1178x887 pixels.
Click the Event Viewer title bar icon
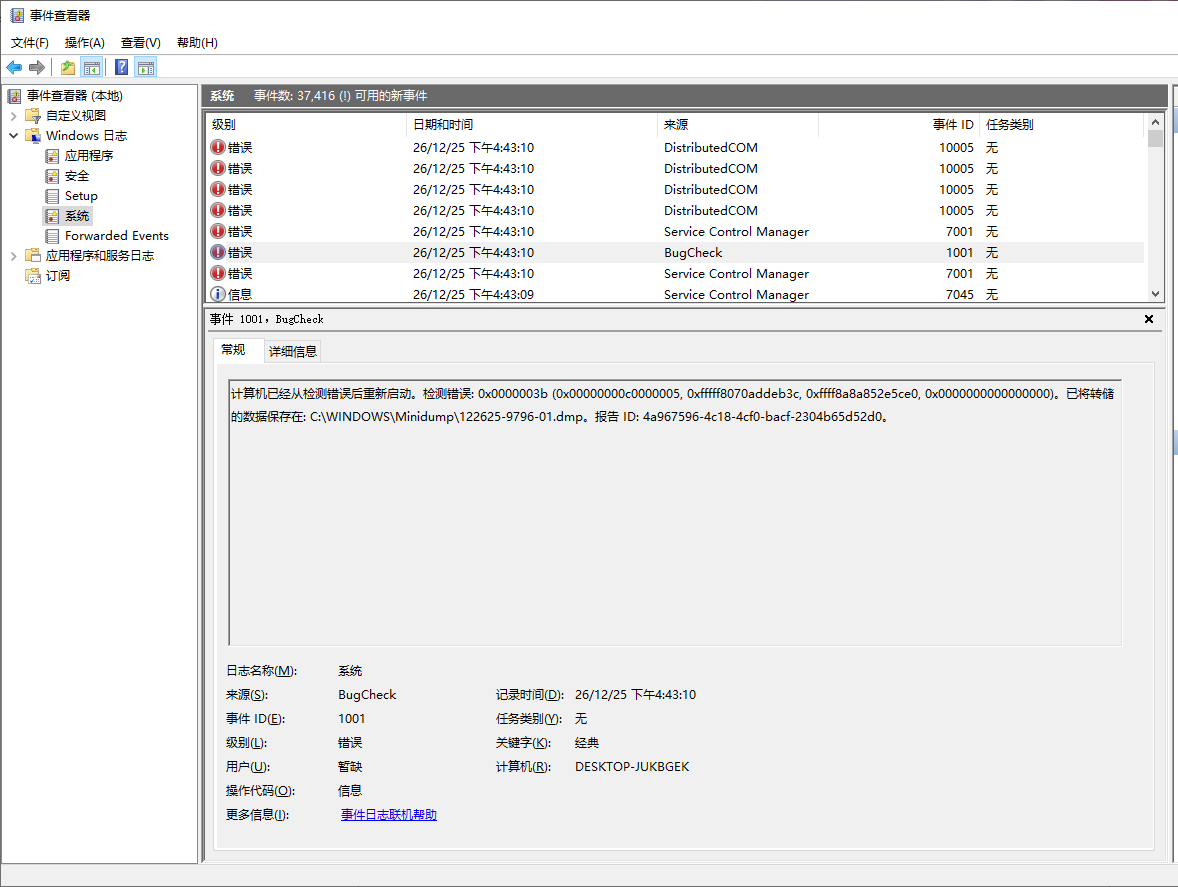click(x=17, y=15)
